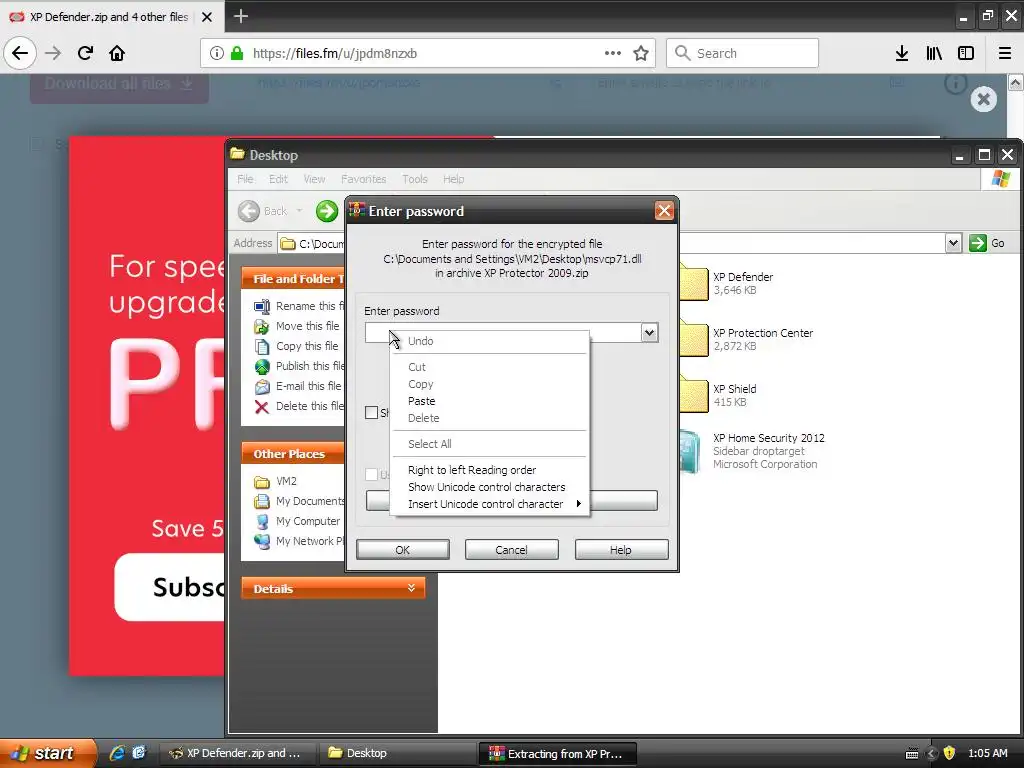This screenshot has width=1024, height=768.
Task: Switch to Extracting from XP Pr... taskbar button
Action: [x=557, y=753]
